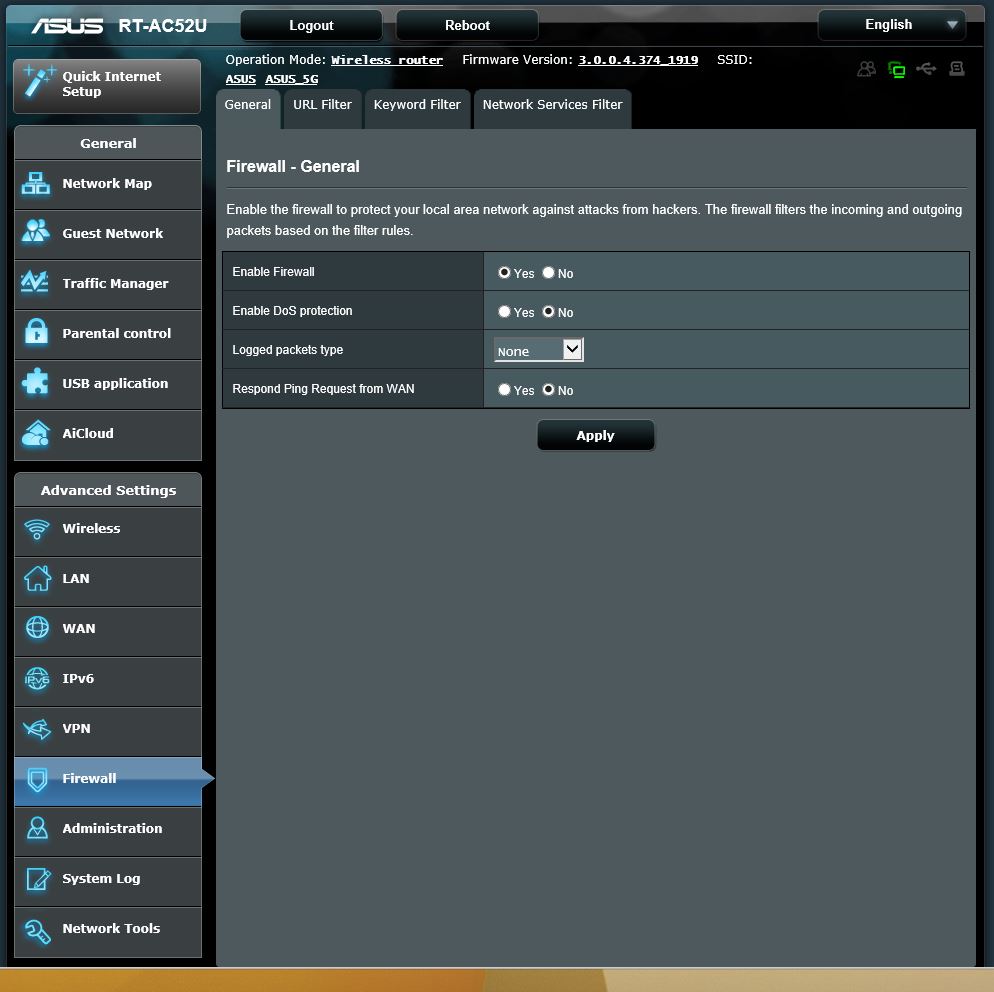Click the green network status icon
Image resolution: width=994 pixels, height=992 pixels.
896,69
